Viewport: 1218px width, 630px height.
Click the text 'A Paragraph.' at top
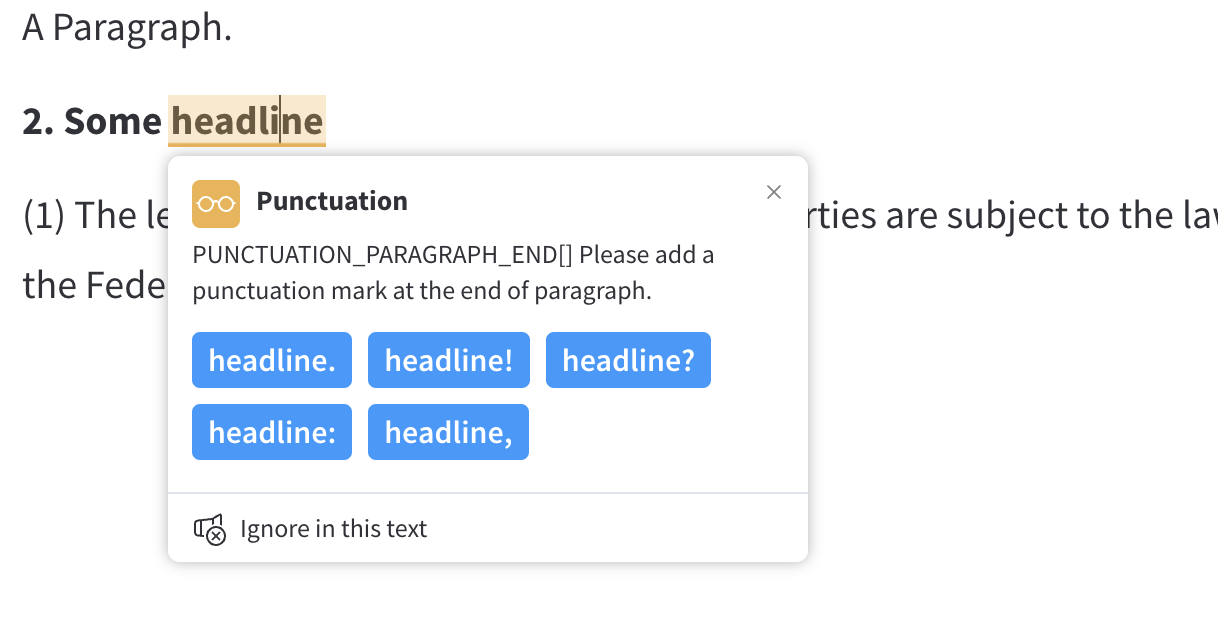coord(125,27)
